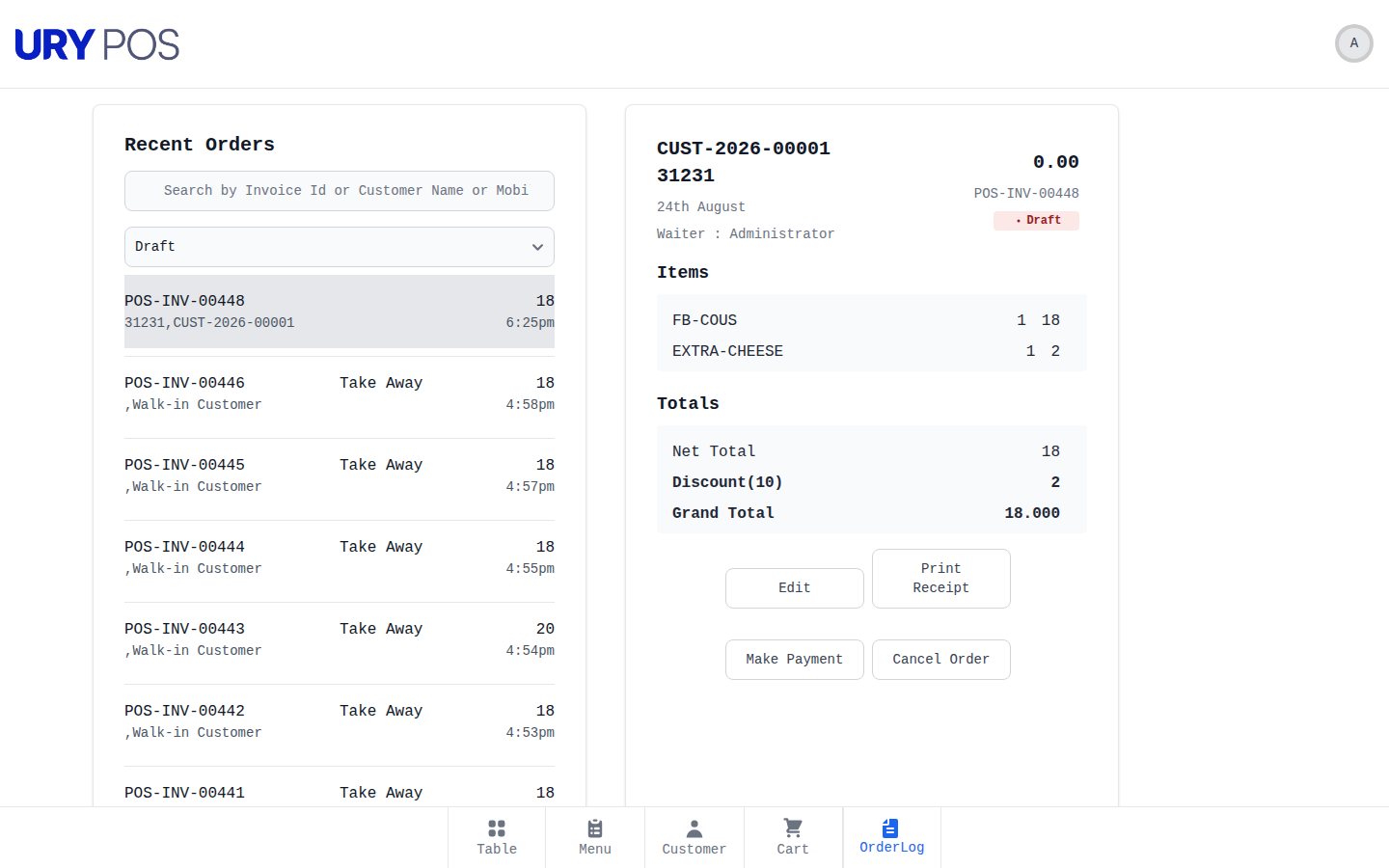Click the Grand Total 18.000 value
The image size is (1389, 868).
point(1032,513)
